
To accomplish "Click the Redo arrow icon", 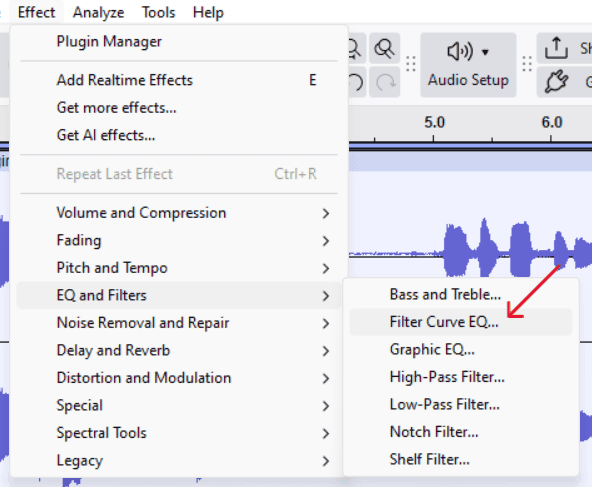I will click(385, 82).
